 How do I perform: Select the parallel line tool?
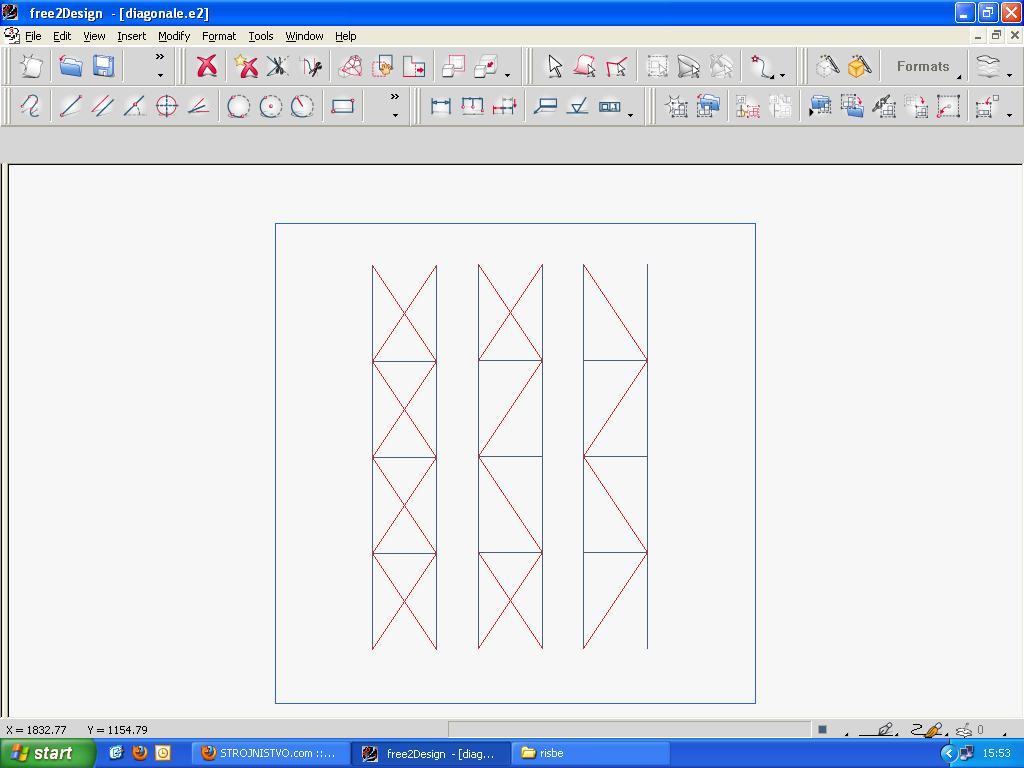pyautogui.click(x=103, y=106)
